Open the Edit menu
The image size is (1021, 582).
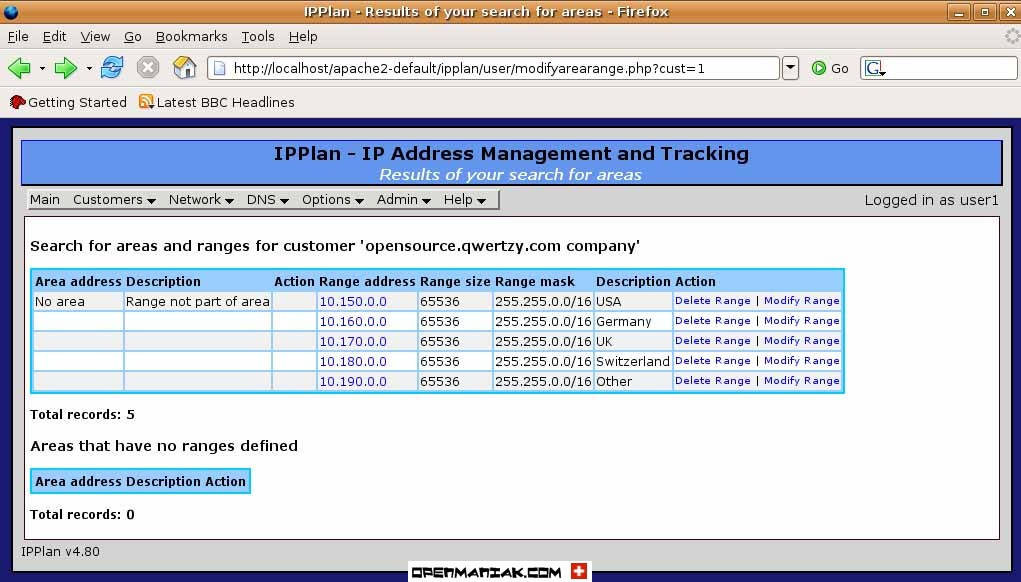[54, 36]
